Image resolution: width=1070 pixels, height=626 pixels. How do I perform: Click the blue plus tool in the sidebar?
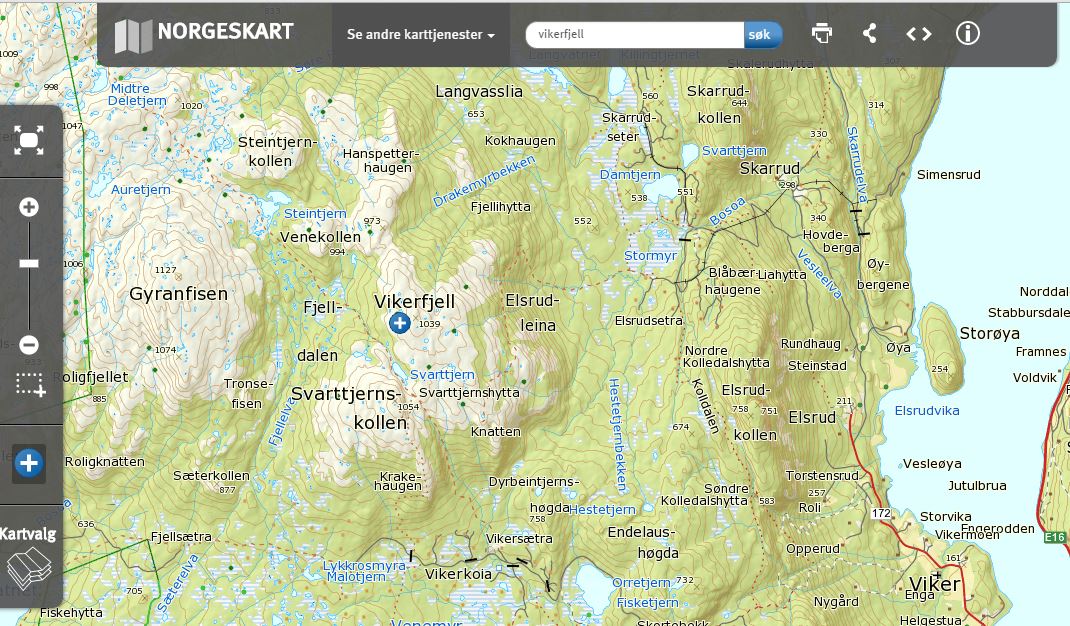pos(28,463)
